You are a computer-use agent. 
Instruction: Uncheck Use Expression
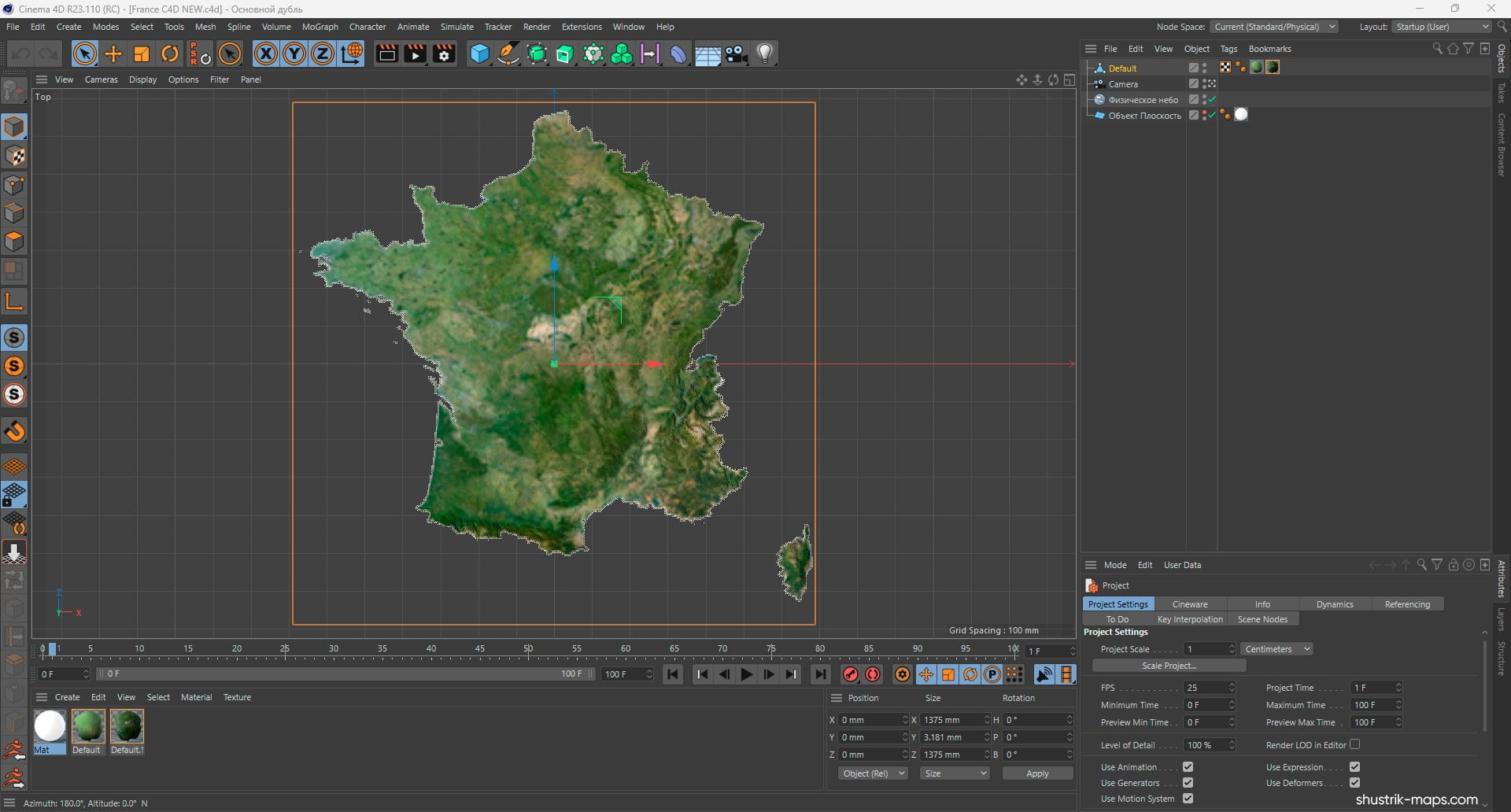point(1354,767)
